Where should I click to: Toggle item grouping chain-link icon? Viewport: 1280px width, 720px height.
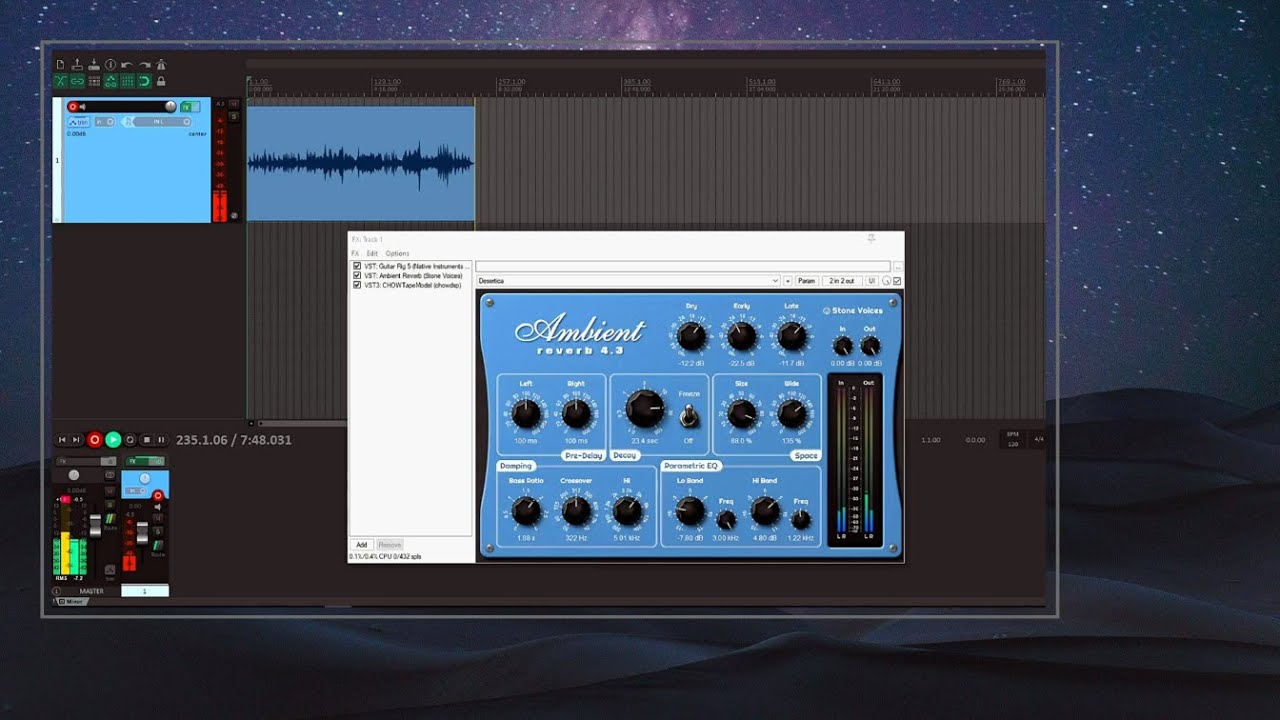click(77, 81)
